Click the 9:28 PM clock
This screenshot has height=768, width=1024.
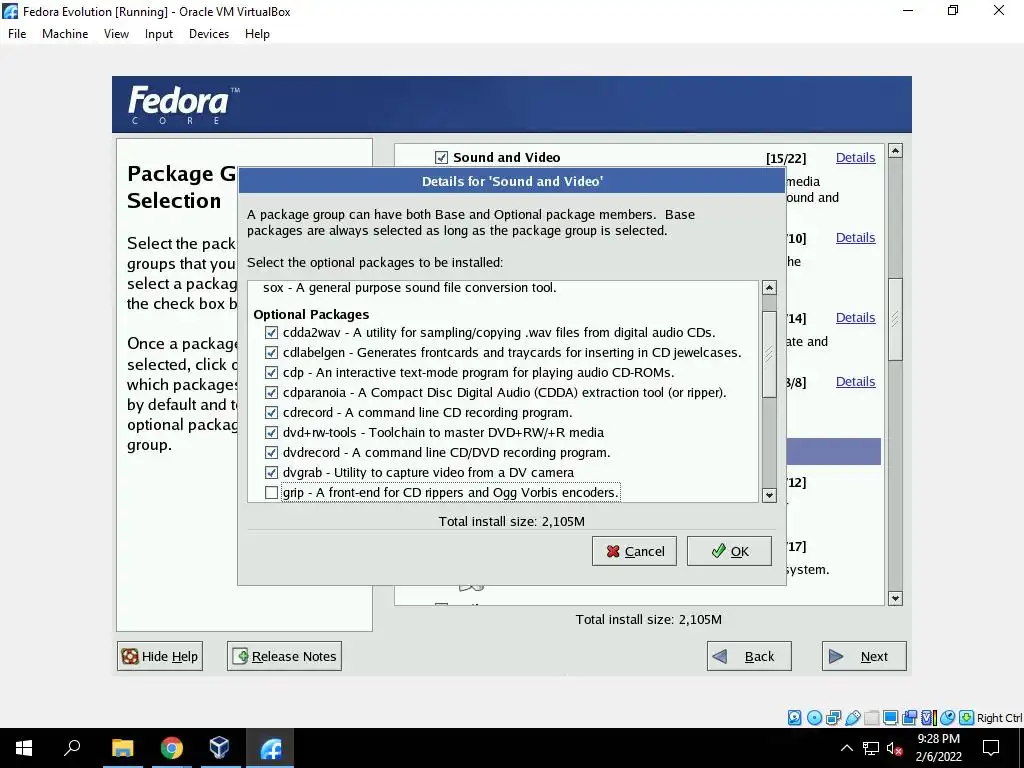[938, 739]
